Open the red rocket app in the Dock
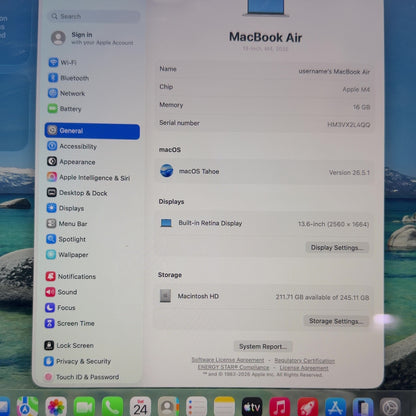The width and height of the screenshot is (416, 416). point(308,407)
